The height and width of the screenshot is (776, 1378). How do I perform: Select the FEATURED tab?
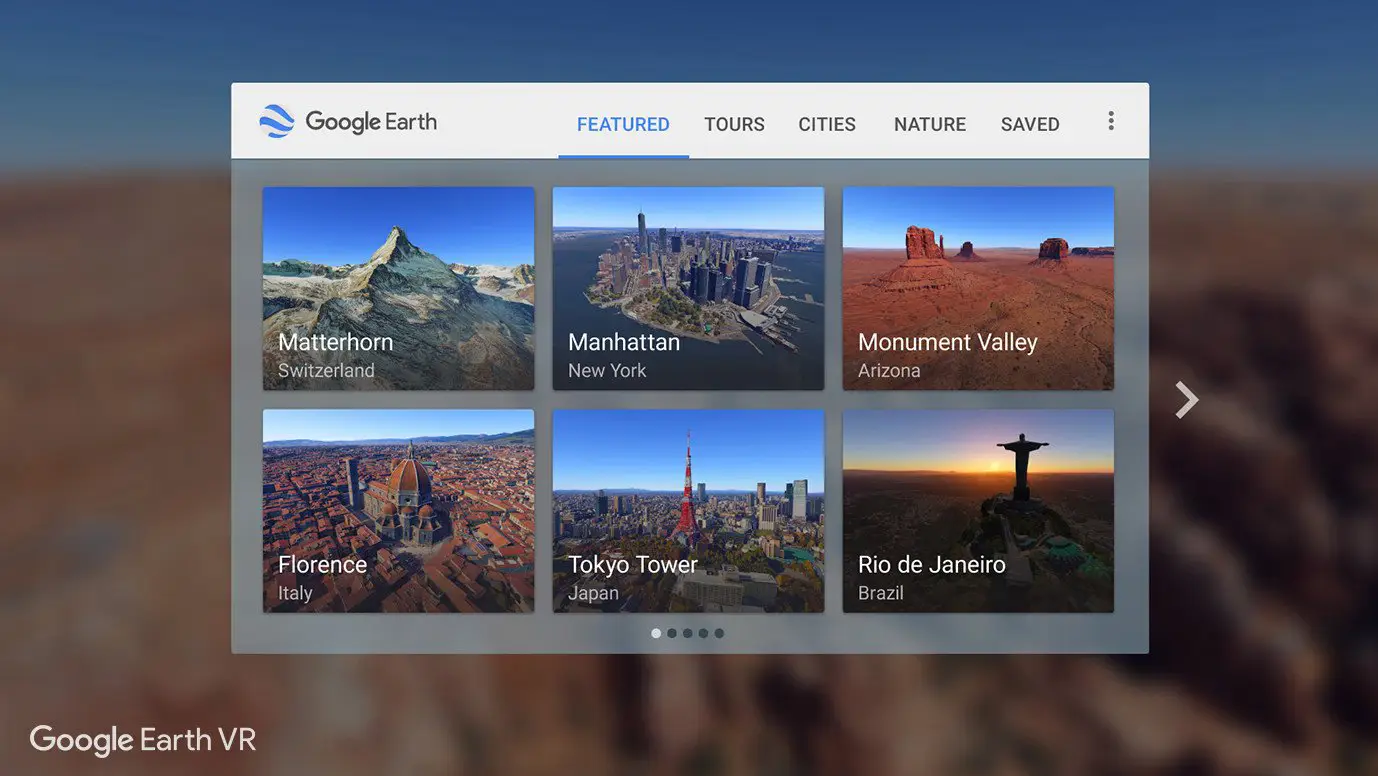click(623, 124)
